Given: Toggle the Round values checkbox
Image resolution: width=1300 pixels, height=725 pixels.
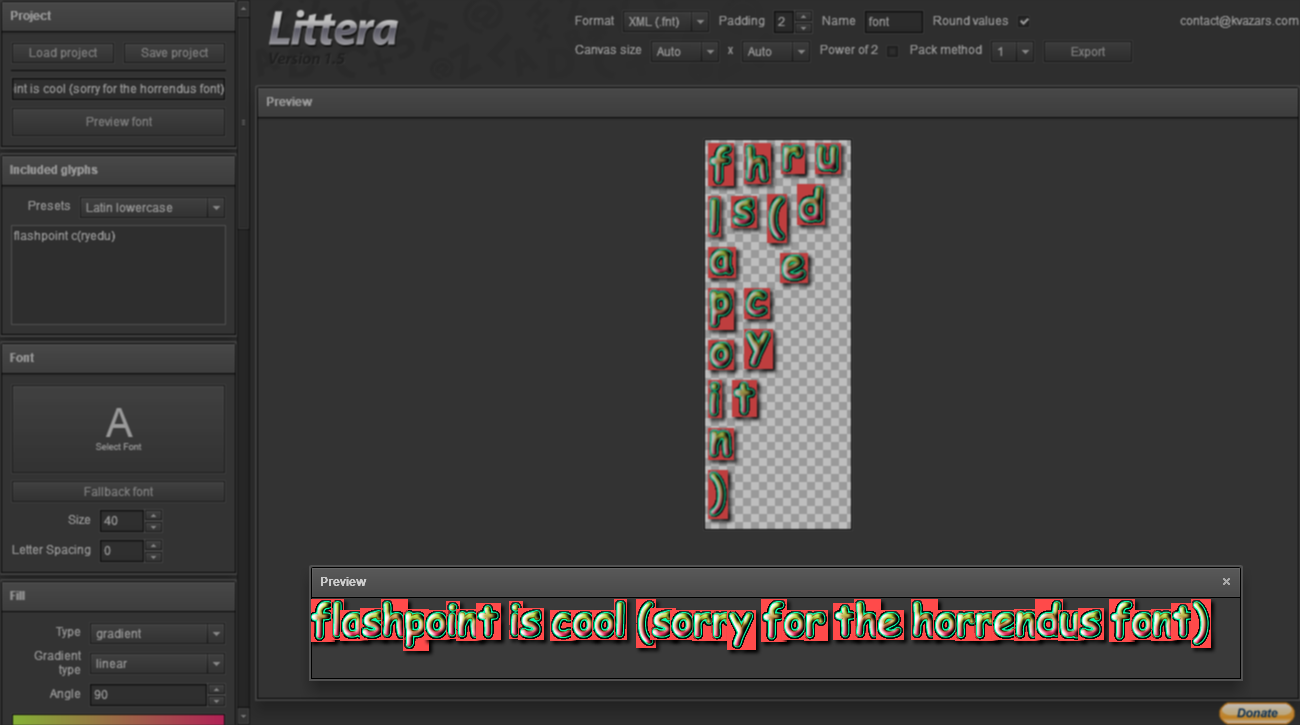Looking at the screenshot, I should pos(1024,21).
